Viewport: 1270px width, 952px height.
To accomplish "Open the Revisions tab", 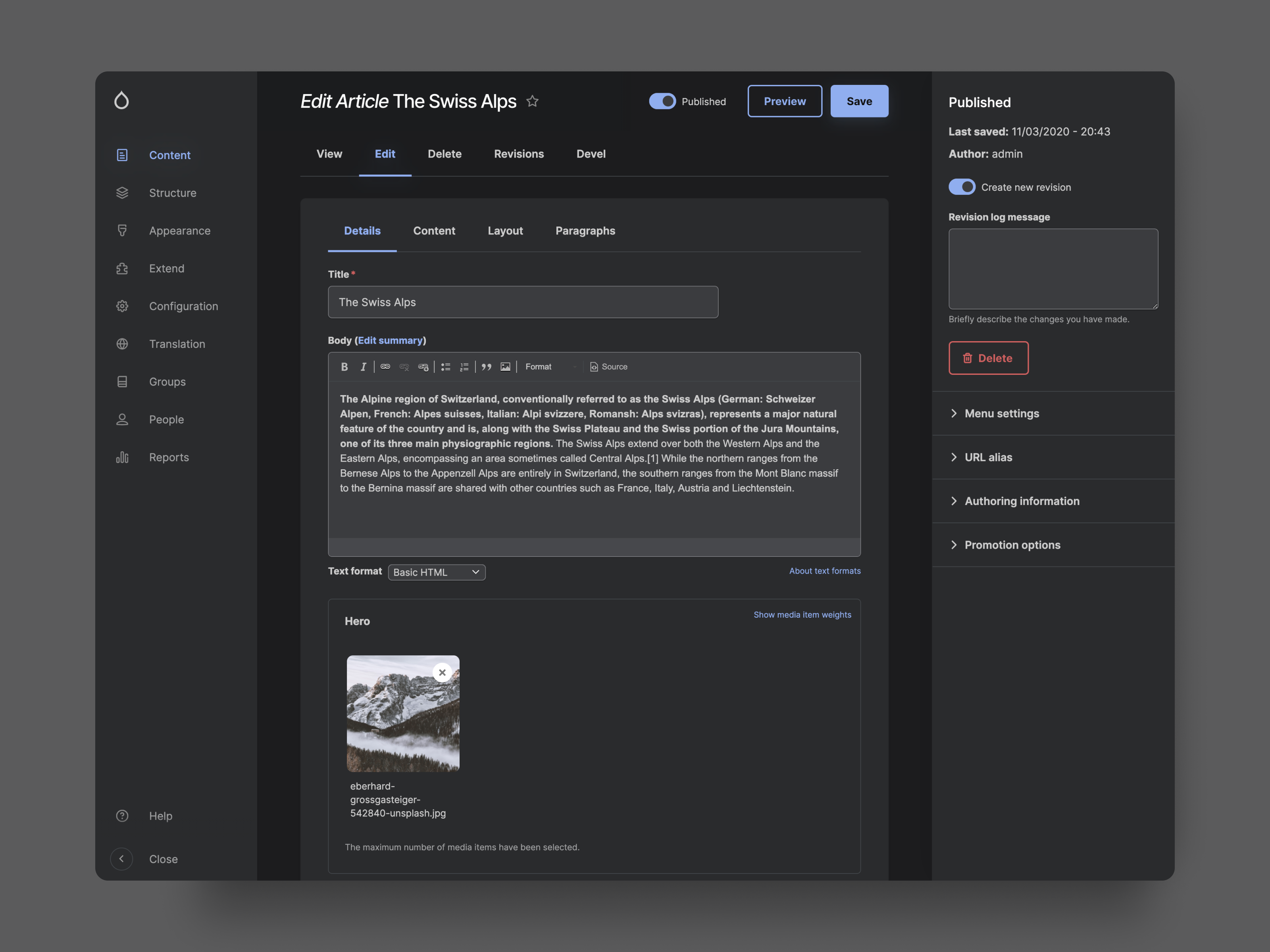I will coord(519,154).
